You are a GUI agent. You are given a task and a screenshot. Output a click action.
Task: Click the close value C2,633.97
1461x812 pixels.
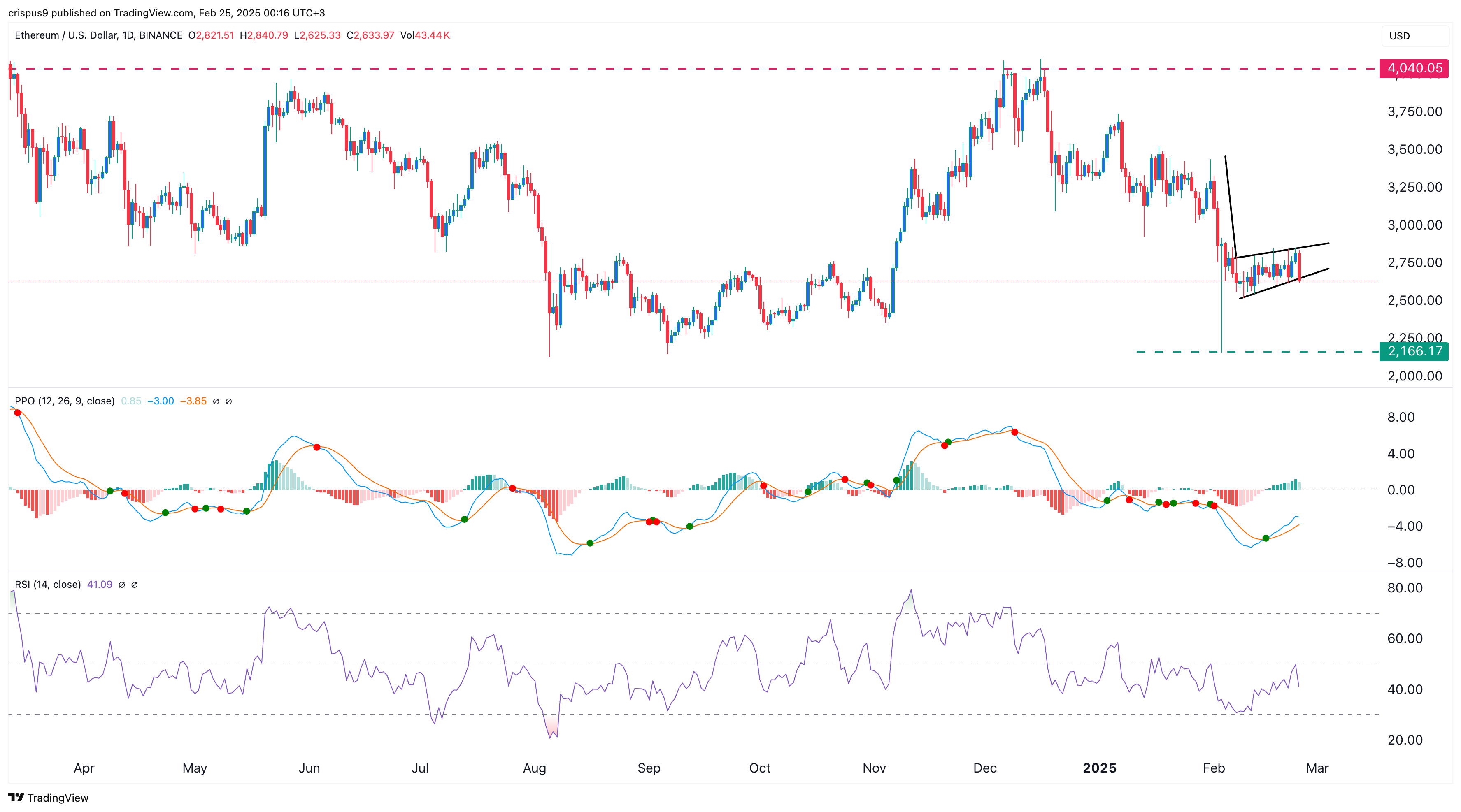[x=370, y=35]
